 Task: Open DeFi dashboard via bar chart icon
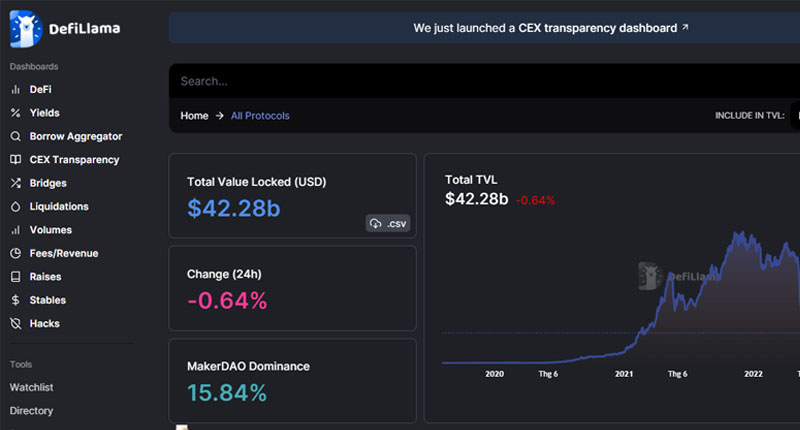(16, 89)
